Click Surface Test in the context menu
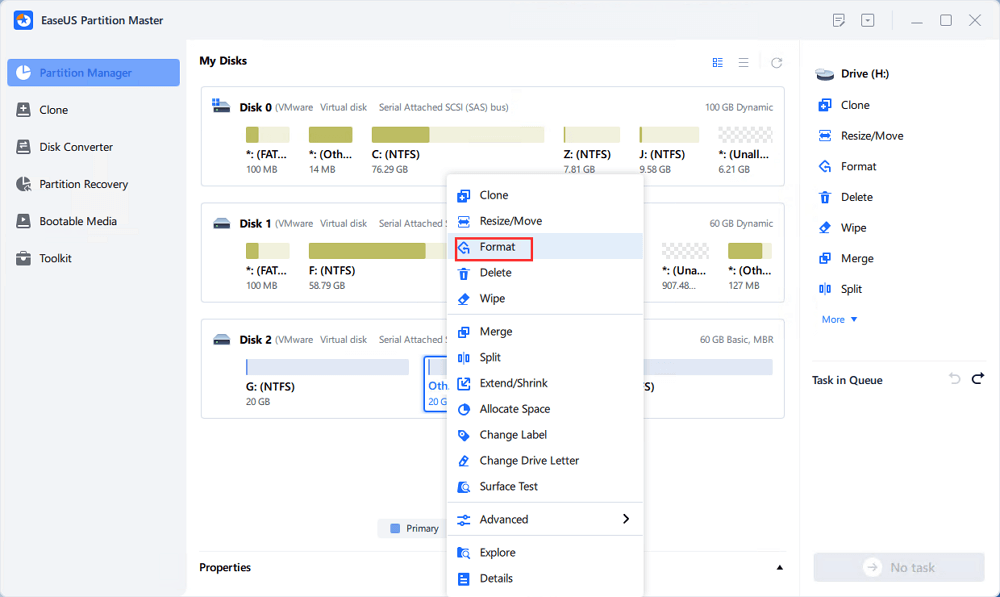1000x597 pixels. (x=508, y=487)
